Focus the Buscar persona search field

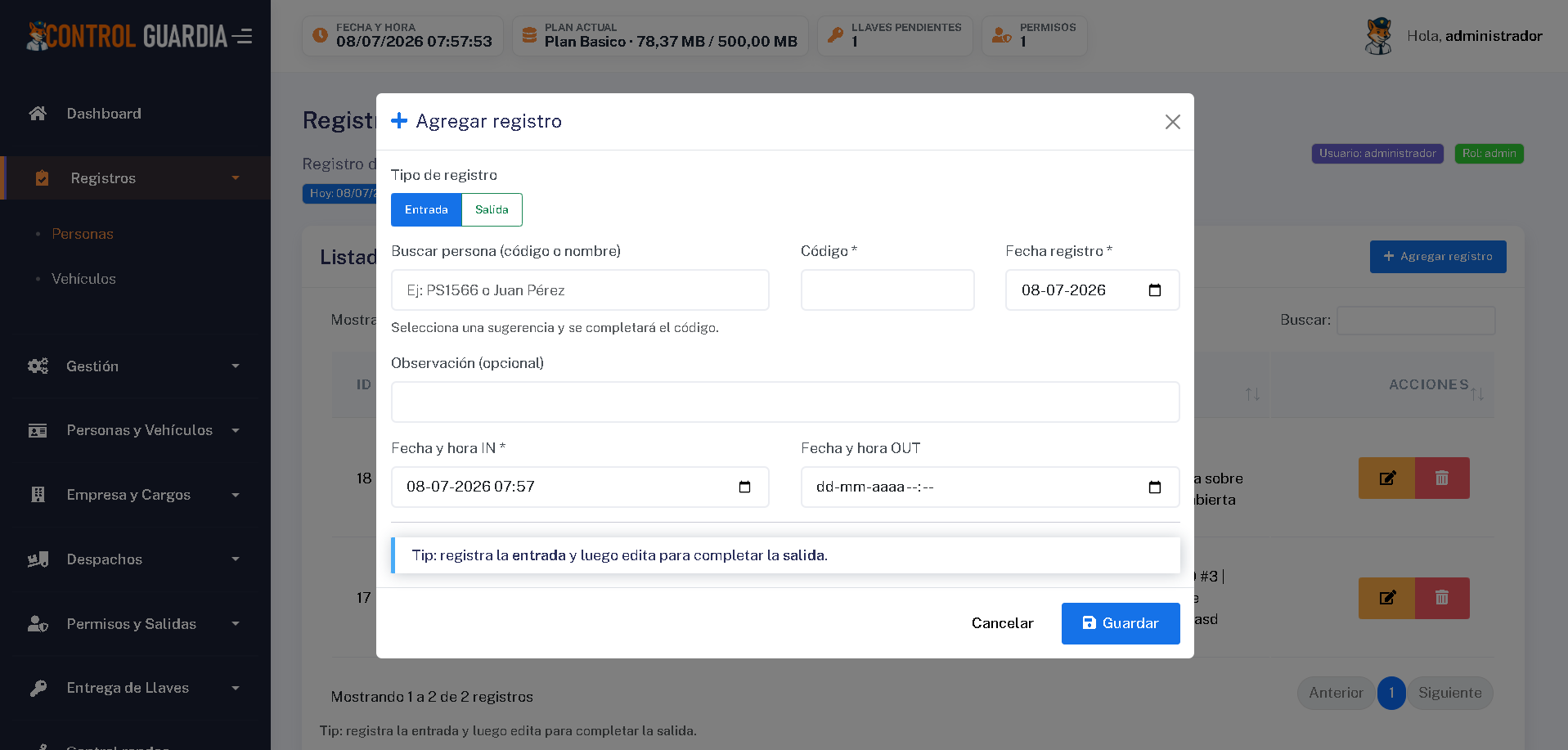580,290
